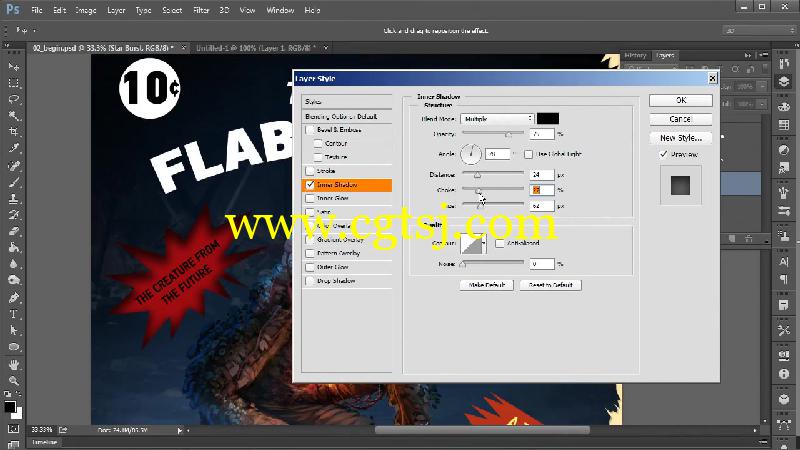
Task: Click the Size pixel input field
Action: [x=541, y=206]
